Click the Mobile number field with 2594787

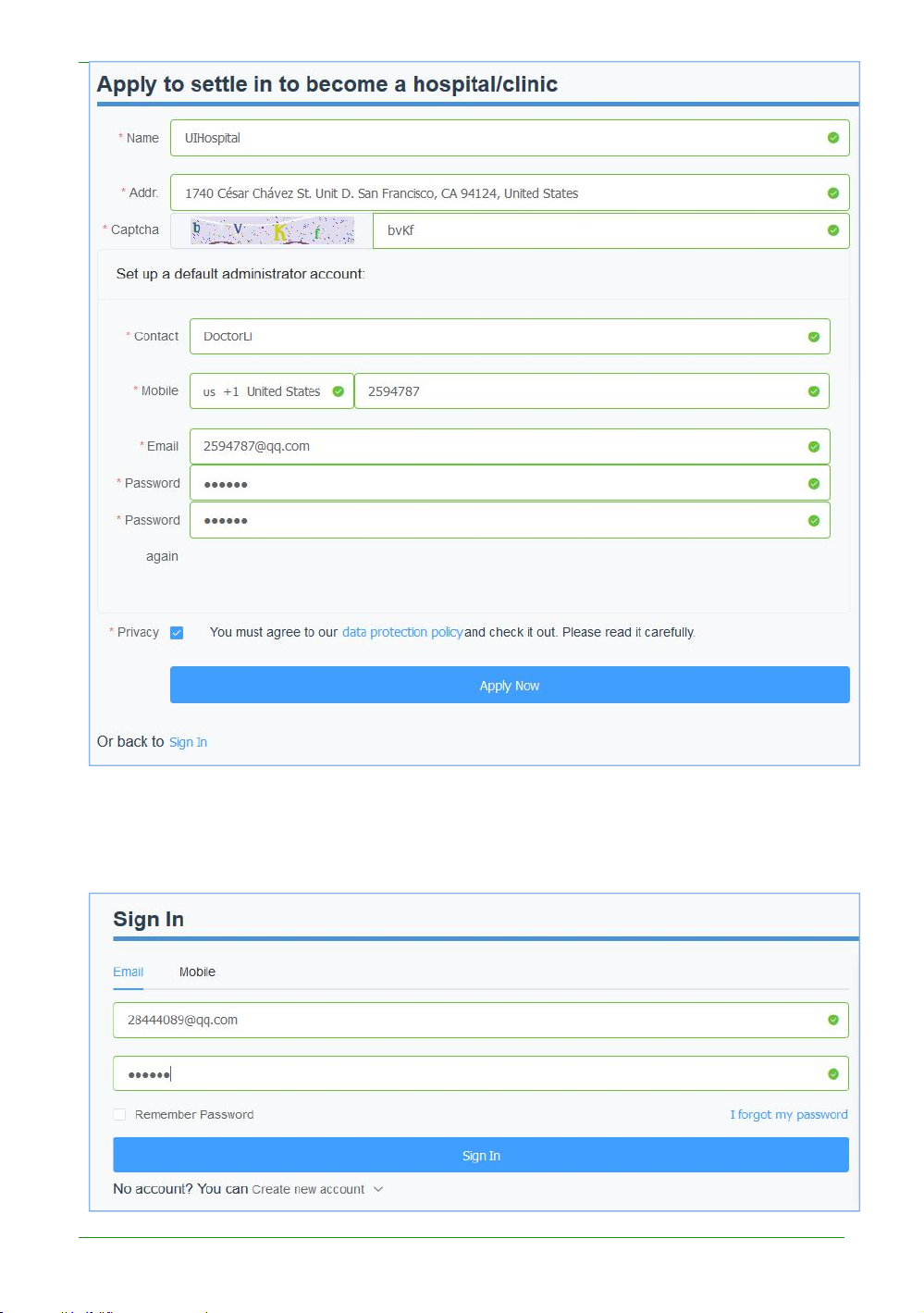point(592,391)
